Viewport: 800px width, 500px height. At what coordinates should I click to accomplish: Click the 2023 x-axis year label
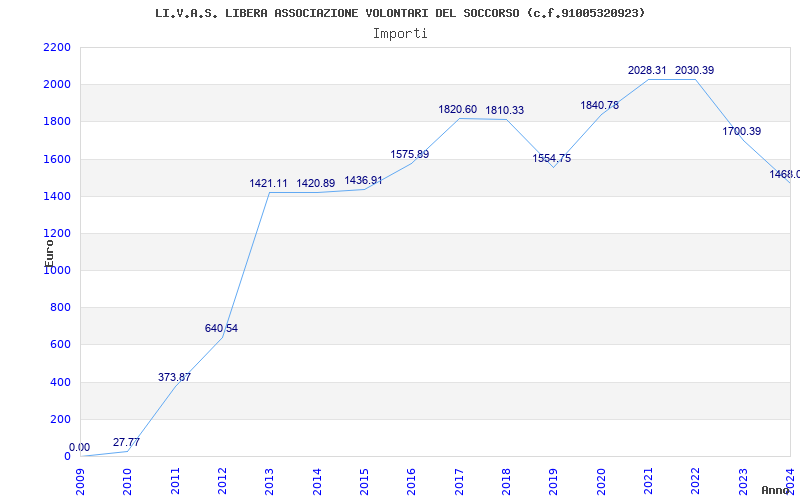click(743, 482)
